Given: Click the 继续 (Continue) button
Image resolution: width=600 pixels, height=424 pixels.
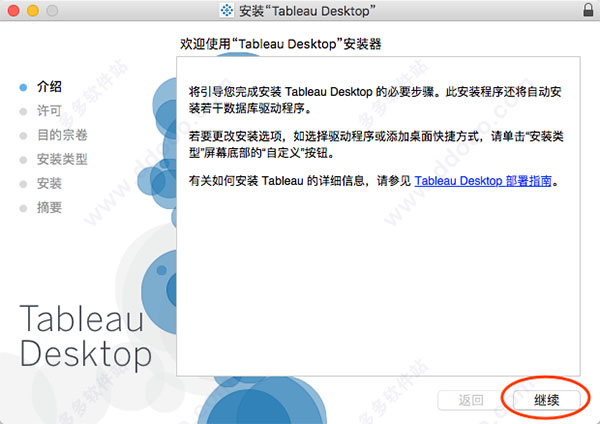Looking at the screenshot, I should 546,400.
